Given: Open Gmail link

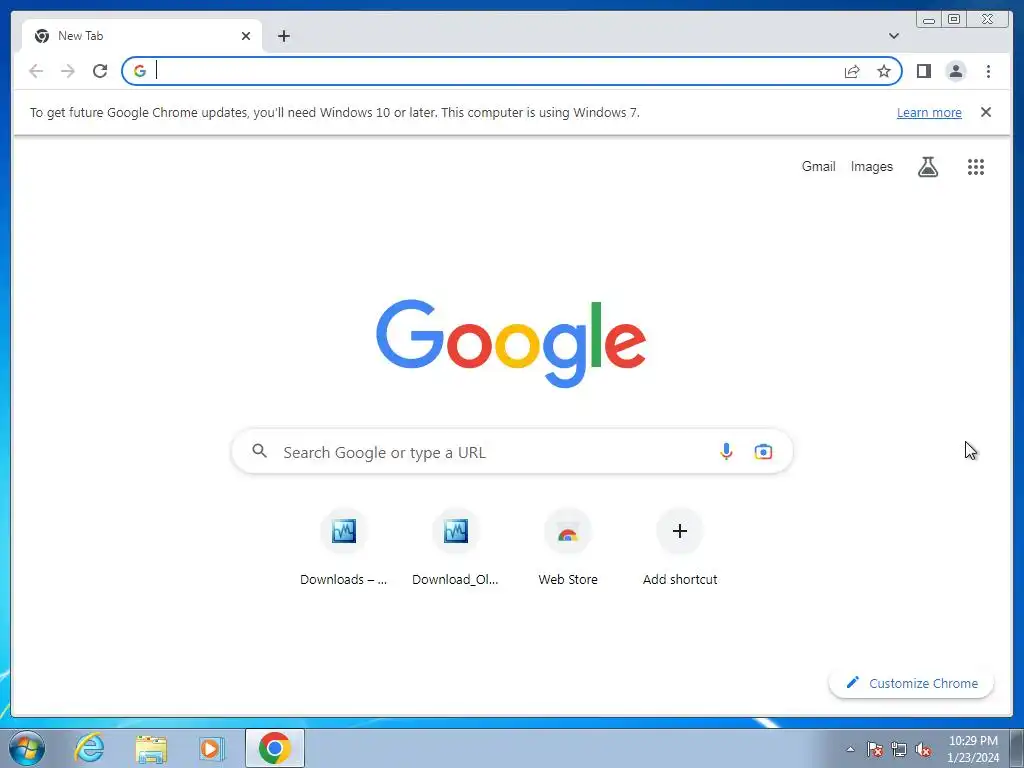Looking at the screenshot, I should 818,167.
